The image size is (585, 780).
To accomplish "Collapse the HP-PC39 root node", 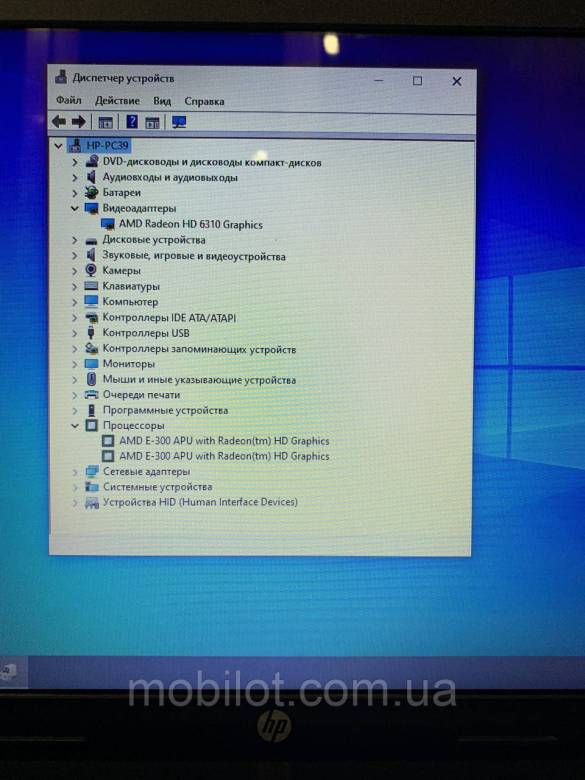I will 58,146.
